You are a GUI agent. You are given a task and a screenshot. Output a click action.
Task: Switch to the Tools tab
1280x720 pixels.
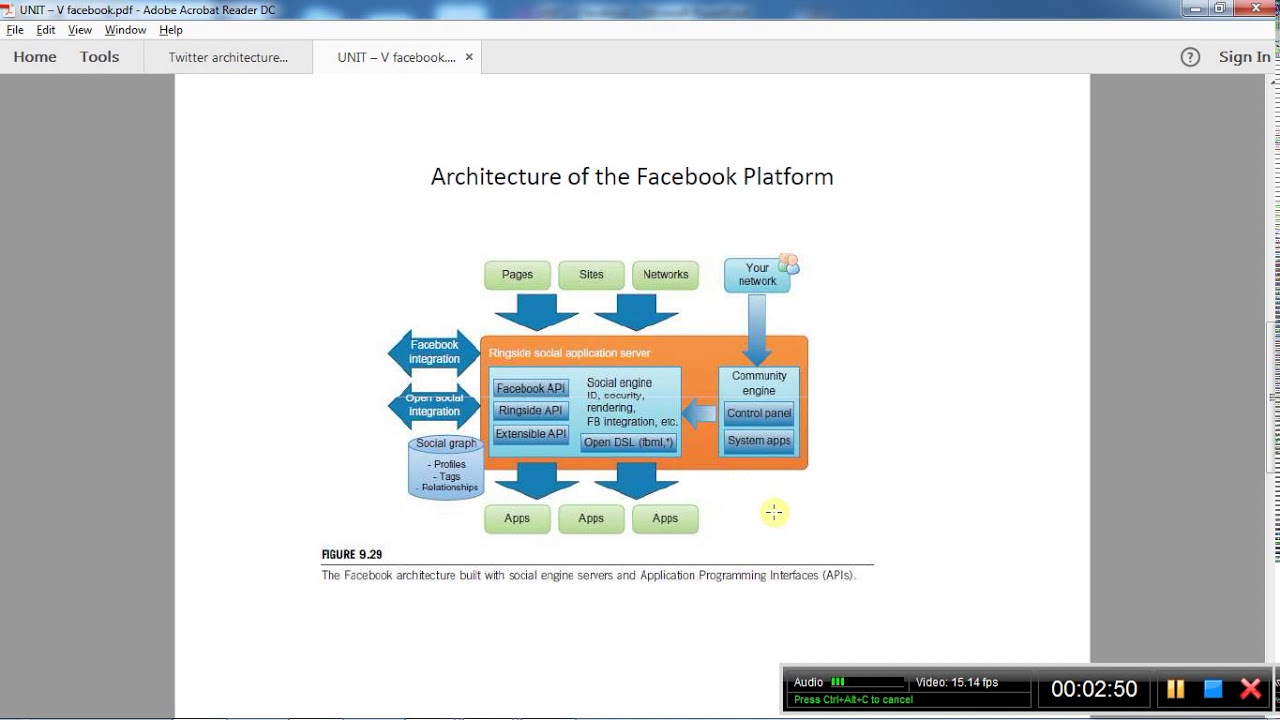100,57
